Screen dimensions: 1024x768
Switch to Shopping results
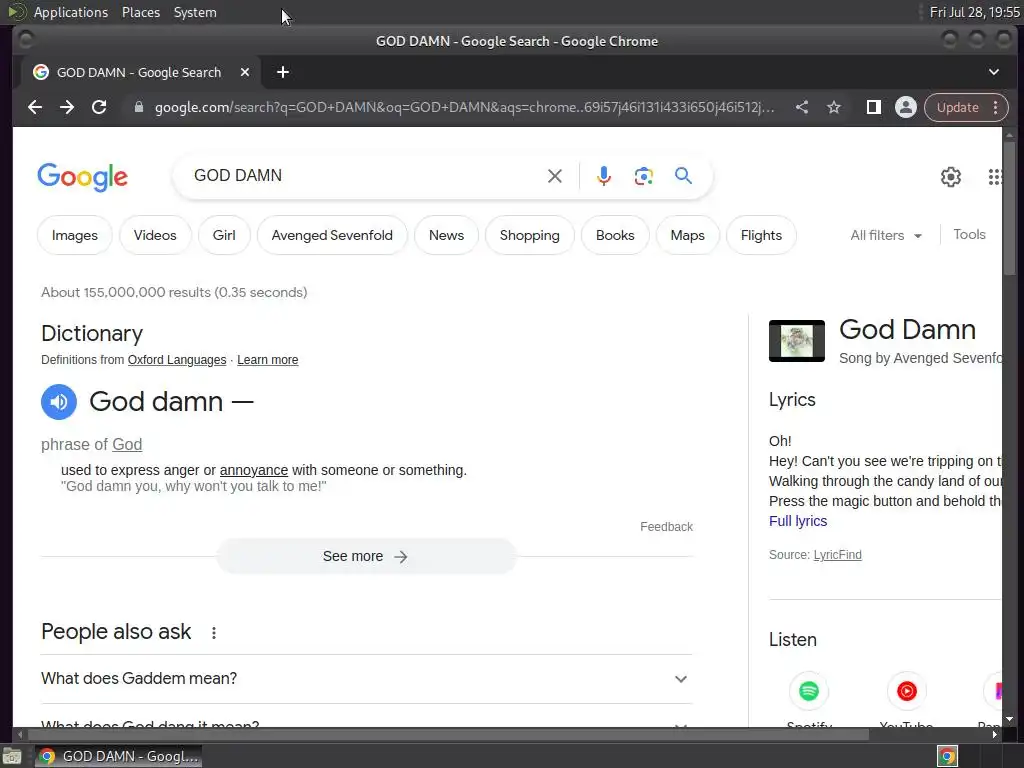(x=530, y=235)
